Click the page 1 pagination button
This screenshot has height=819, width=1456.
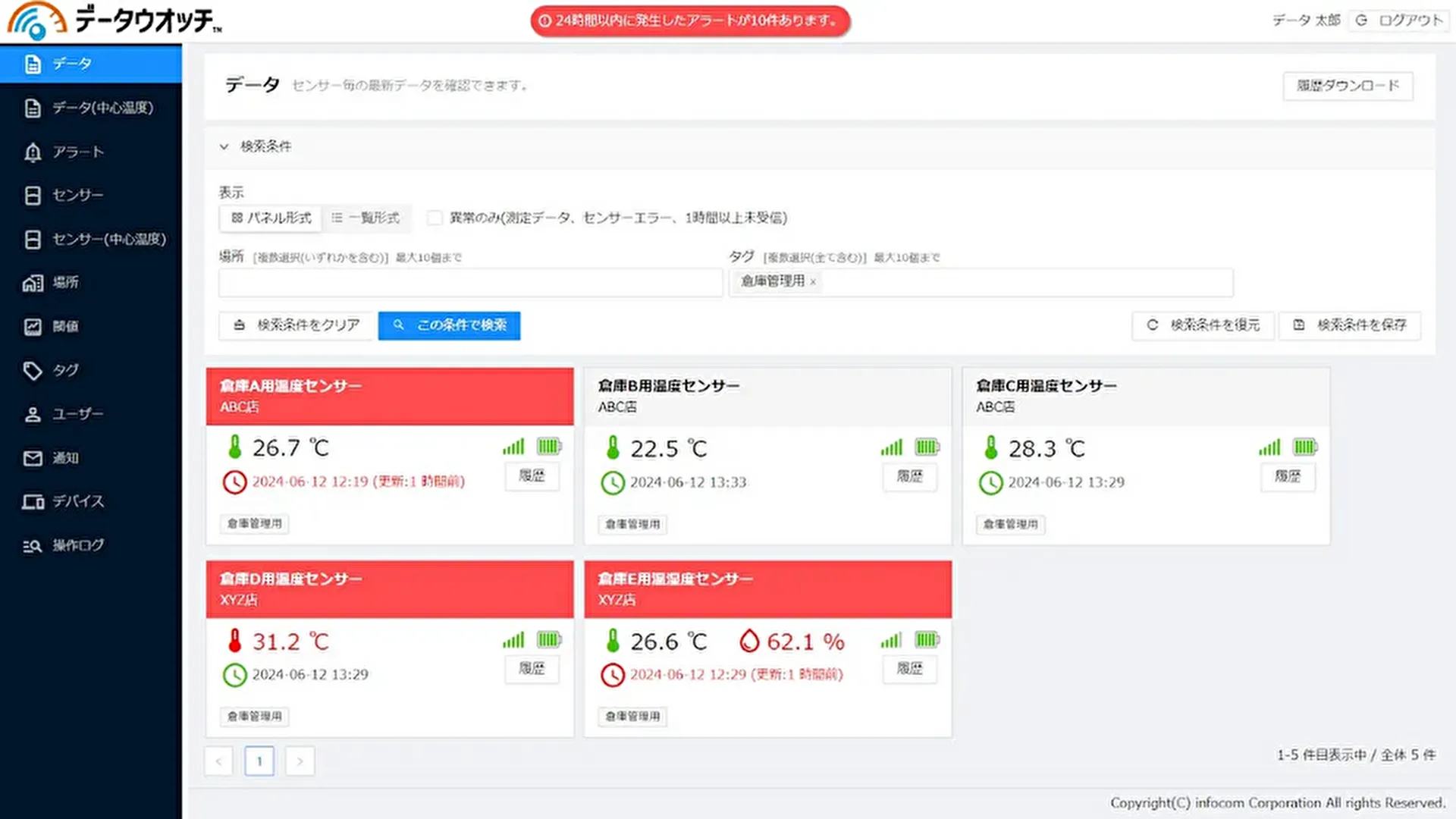point(259,761)
